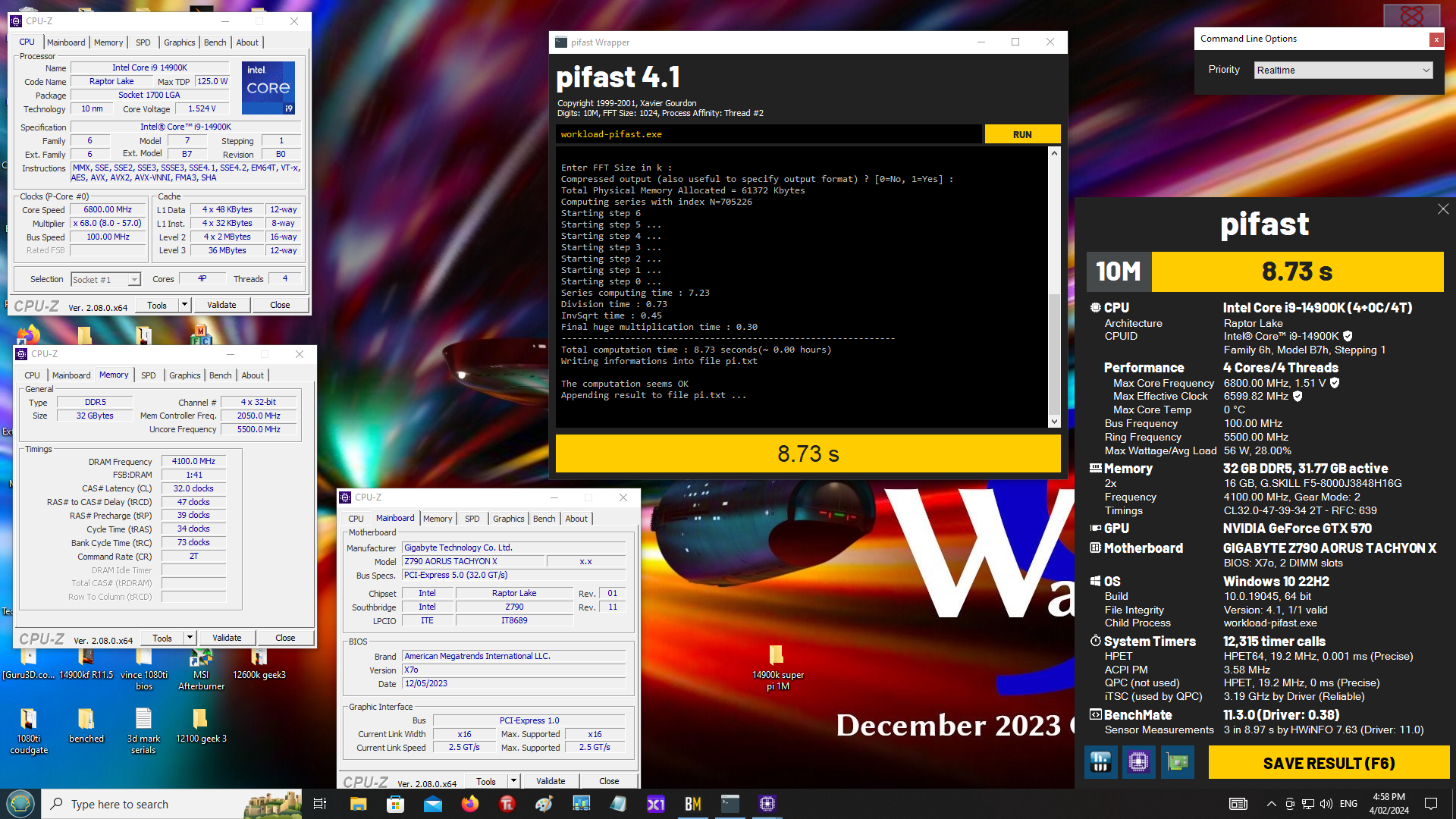Open Microsoft Store from the taskbar
This screenshot has height=819, width=1456.
395,804
